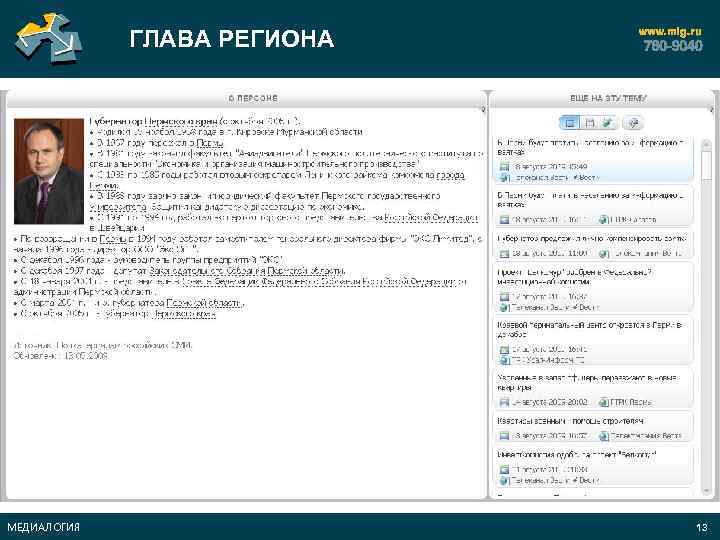Click source icon in 'Губернатор предложил' card
The width and height of the screenshot is (720, 540).
[604, 253]
